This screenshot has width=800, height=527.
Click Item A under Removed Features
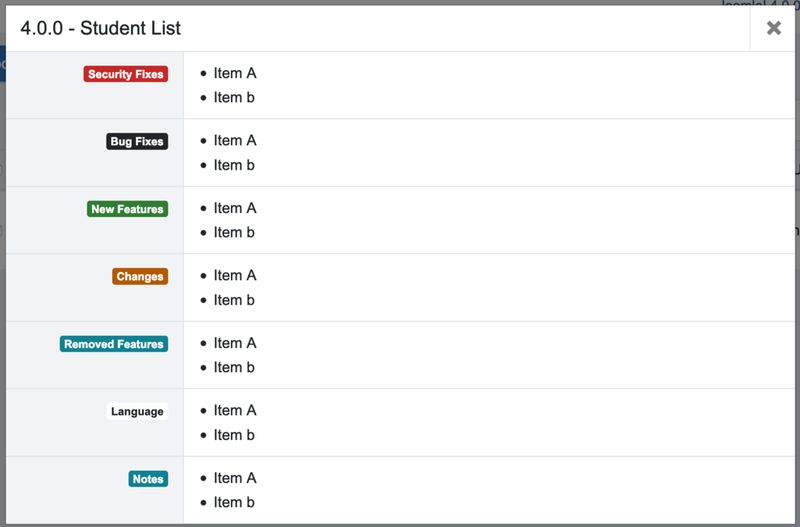click(x=235, y=343)
